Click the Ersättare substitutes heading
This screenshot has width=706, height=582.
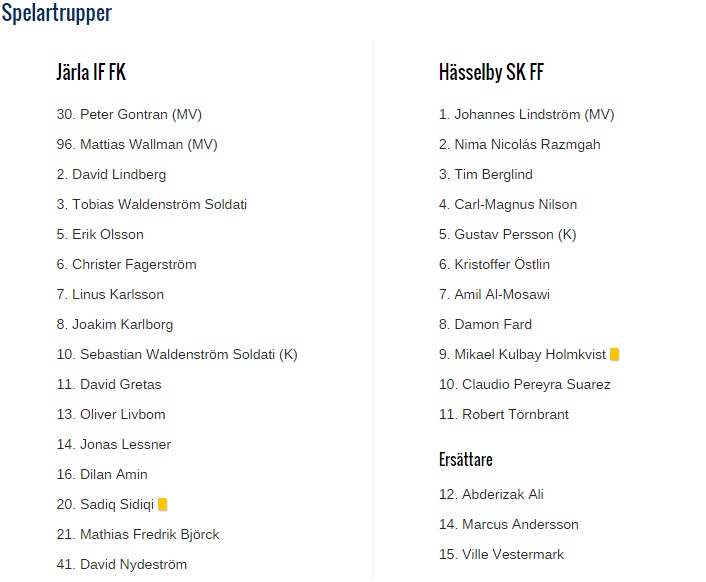(x=466, y=460)
